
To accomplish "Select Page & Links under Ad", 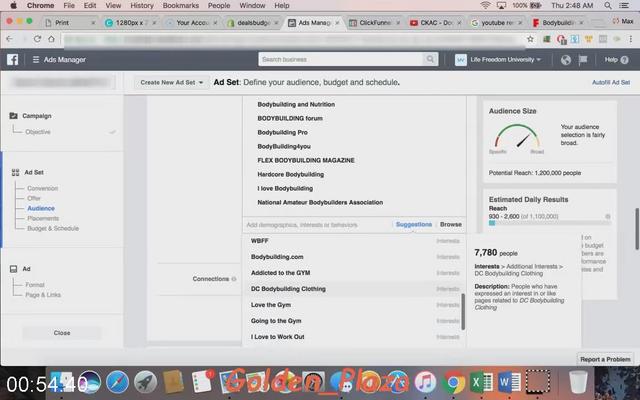I will [43, 295].
